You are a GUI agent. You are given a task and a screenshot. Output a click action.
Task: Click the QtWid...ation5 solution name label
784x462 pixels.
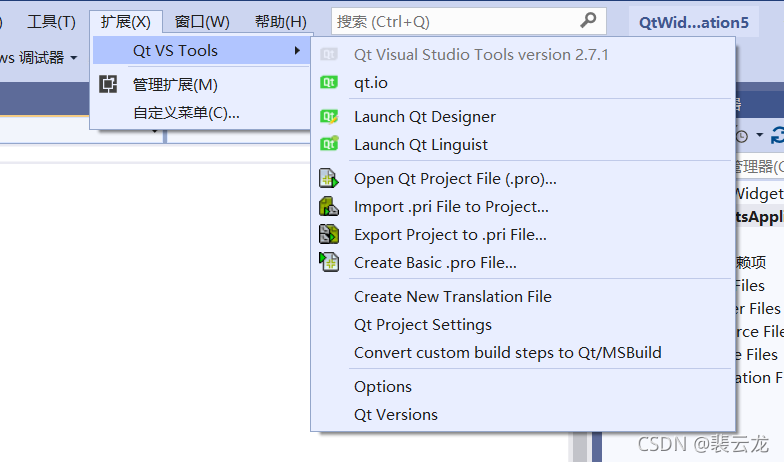pos(694,22)
